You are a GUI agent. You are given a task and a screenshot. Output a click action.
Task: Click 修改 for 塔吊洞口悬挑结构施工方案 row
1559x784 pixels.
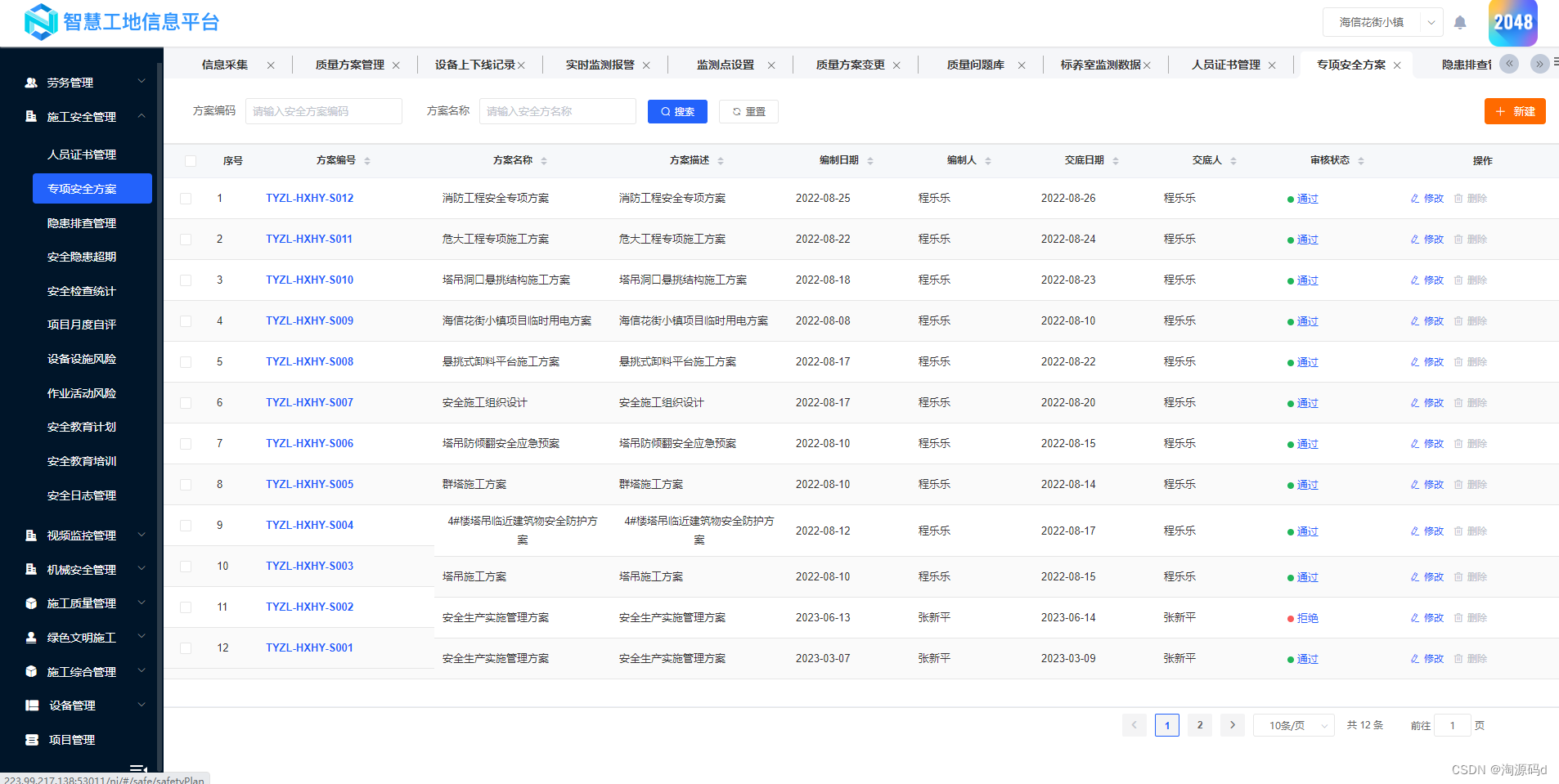1427,280
